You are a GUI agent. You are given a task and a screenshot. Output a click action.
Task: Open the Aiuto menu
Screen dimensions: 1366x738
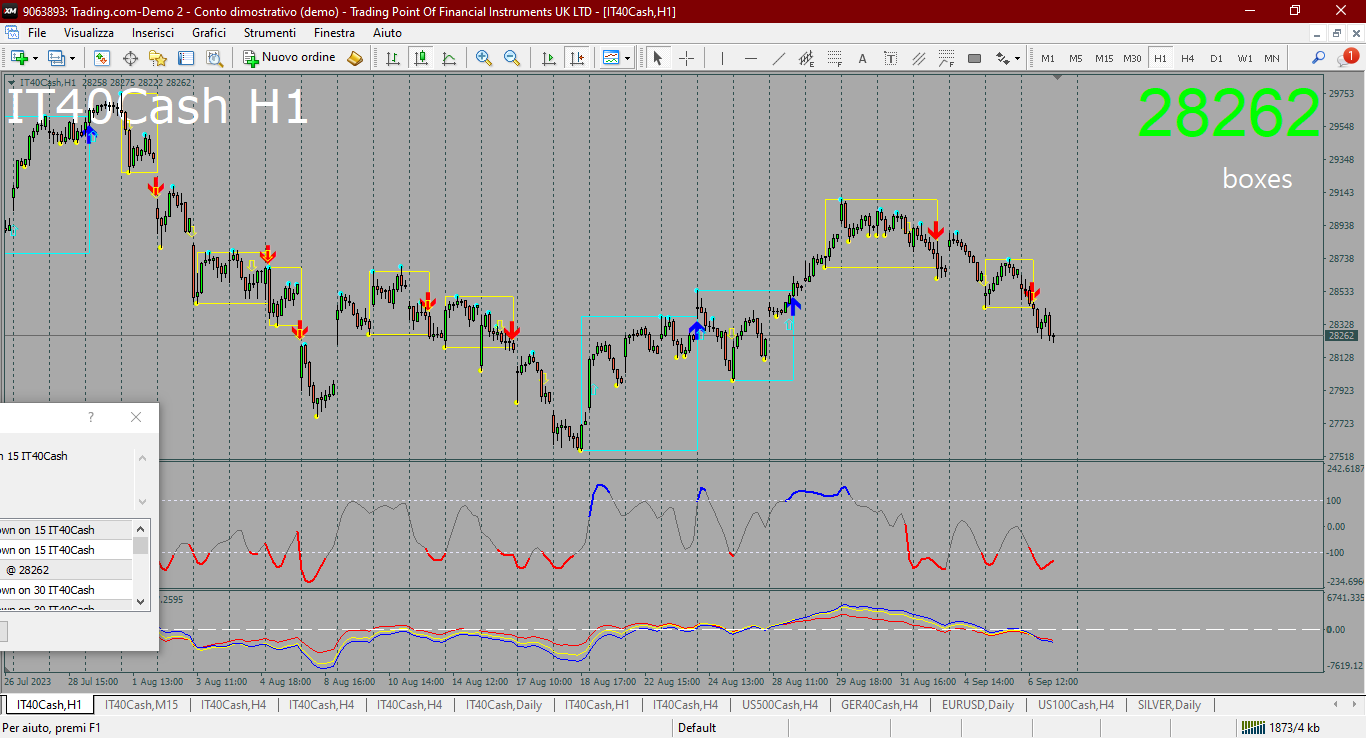pyautogui.click(x=387, y=33)
